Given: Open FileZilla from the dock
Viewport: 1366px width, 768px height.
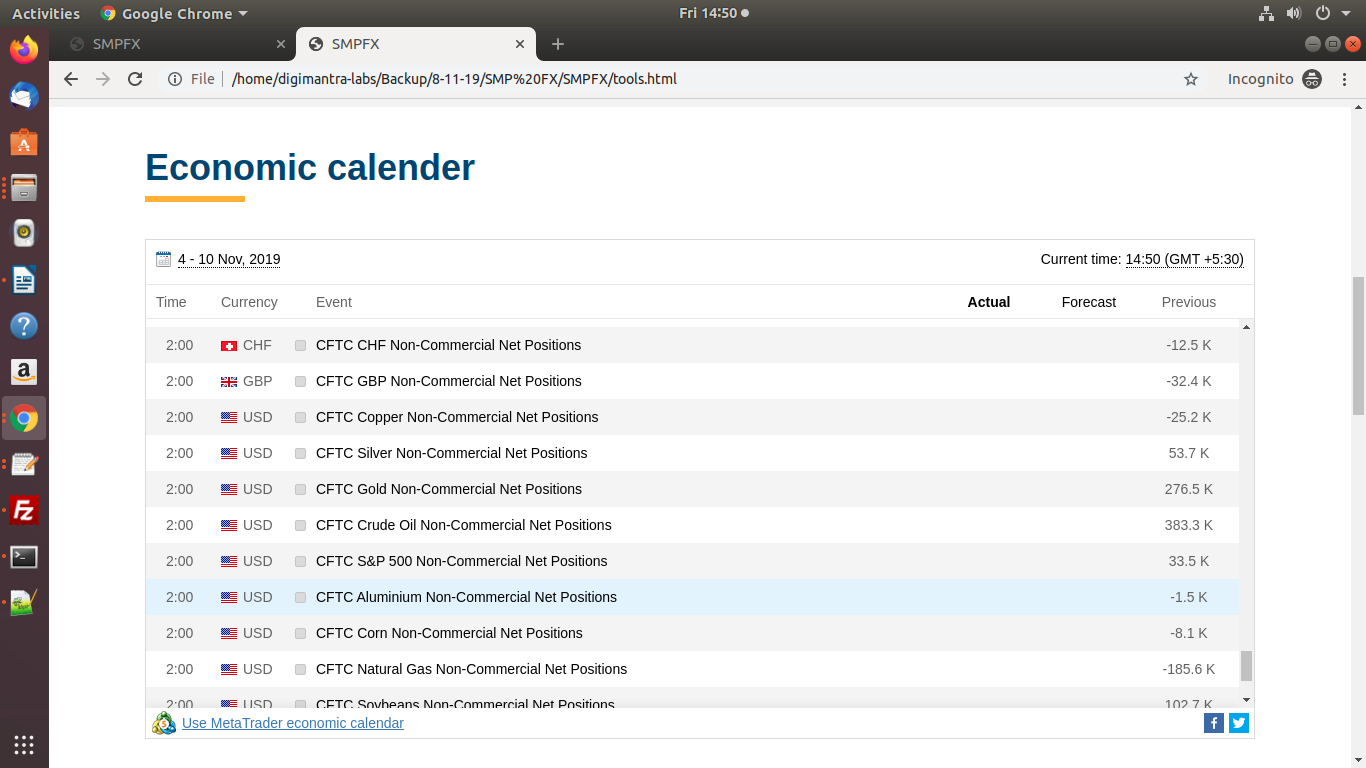Looking at the screenshot, I should pos(24,511).
